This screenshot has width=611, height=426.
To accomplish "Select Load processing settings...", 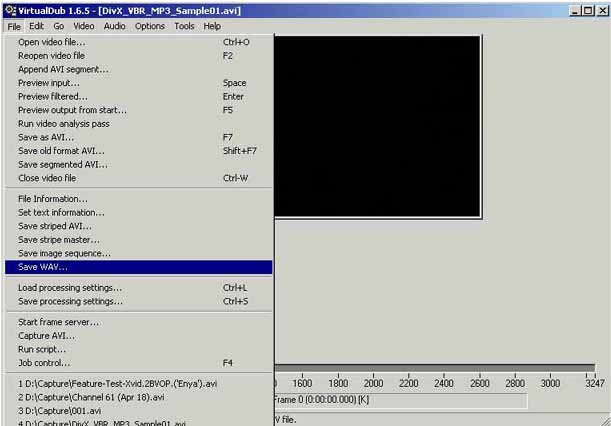I will 139,288.
